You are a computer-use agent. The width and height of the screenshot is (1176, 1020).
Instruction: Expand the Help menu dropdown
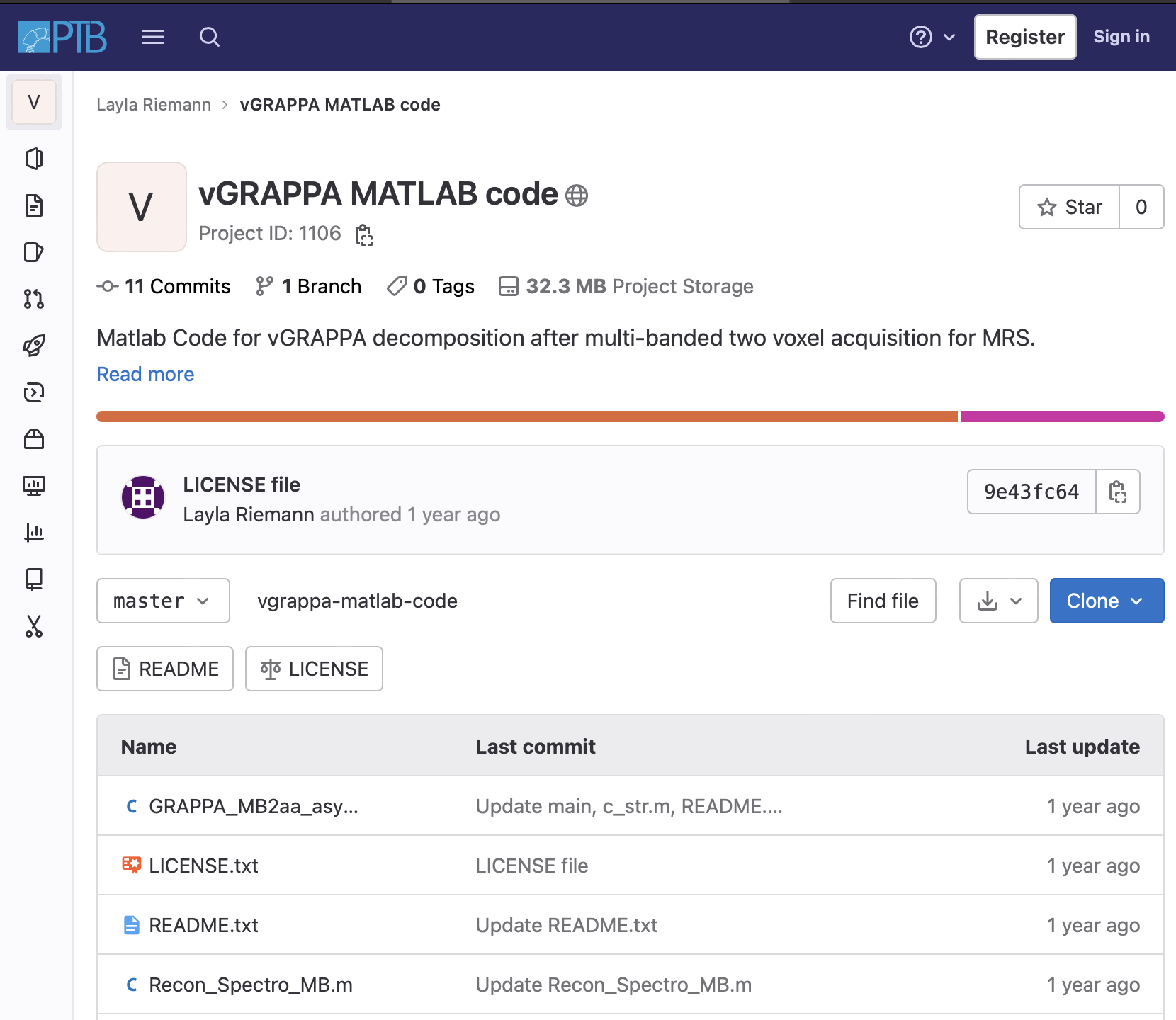click(x=932, y=37)
